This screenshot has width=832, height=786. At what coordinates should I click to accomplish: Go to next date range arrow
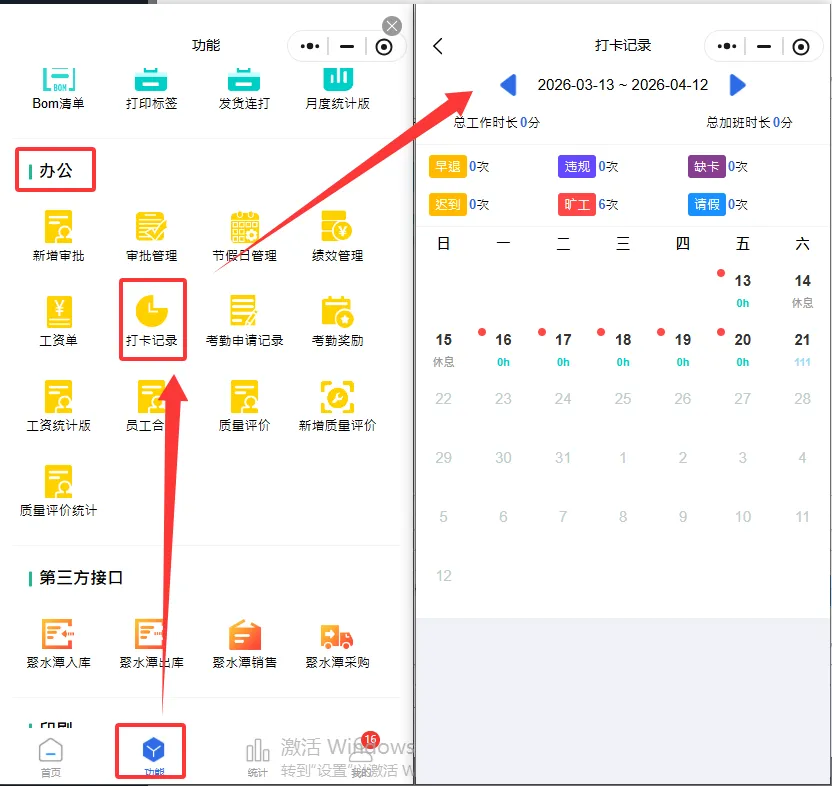click(x=738, y=85)
